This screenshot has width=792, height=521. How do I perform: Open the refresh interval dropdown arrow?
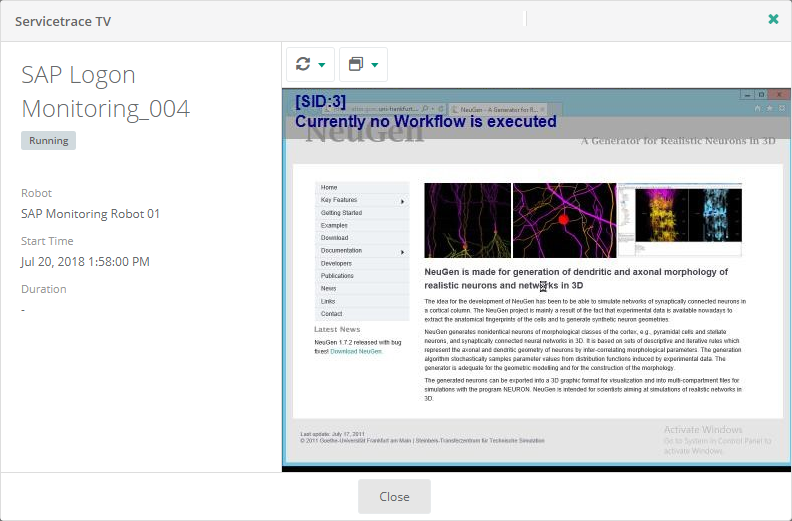coord(322,65)
